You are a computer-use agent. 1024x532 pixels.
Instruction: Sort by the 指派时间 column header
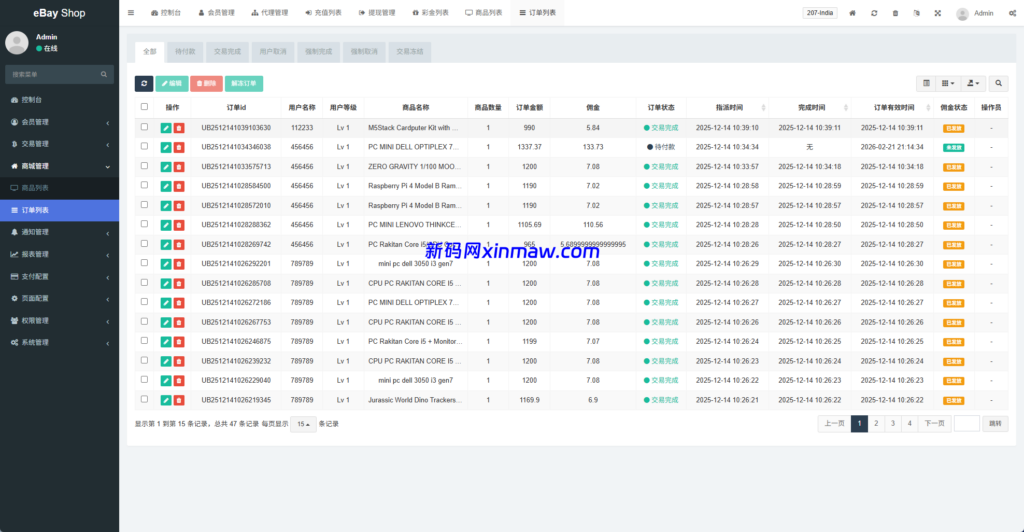pyautogui.click(x=728, y=108)
